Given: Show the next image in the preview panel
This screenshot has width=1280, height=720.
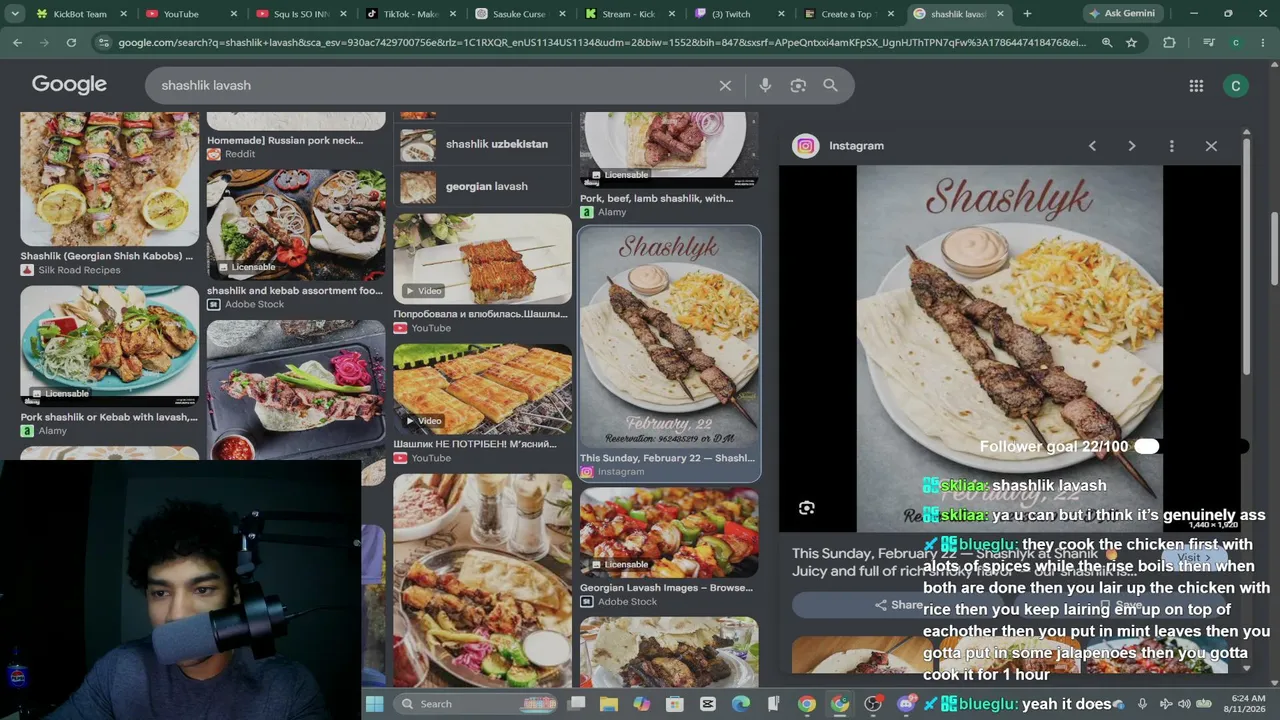Looking at the screenshot, I should (x=1131, y=146).
